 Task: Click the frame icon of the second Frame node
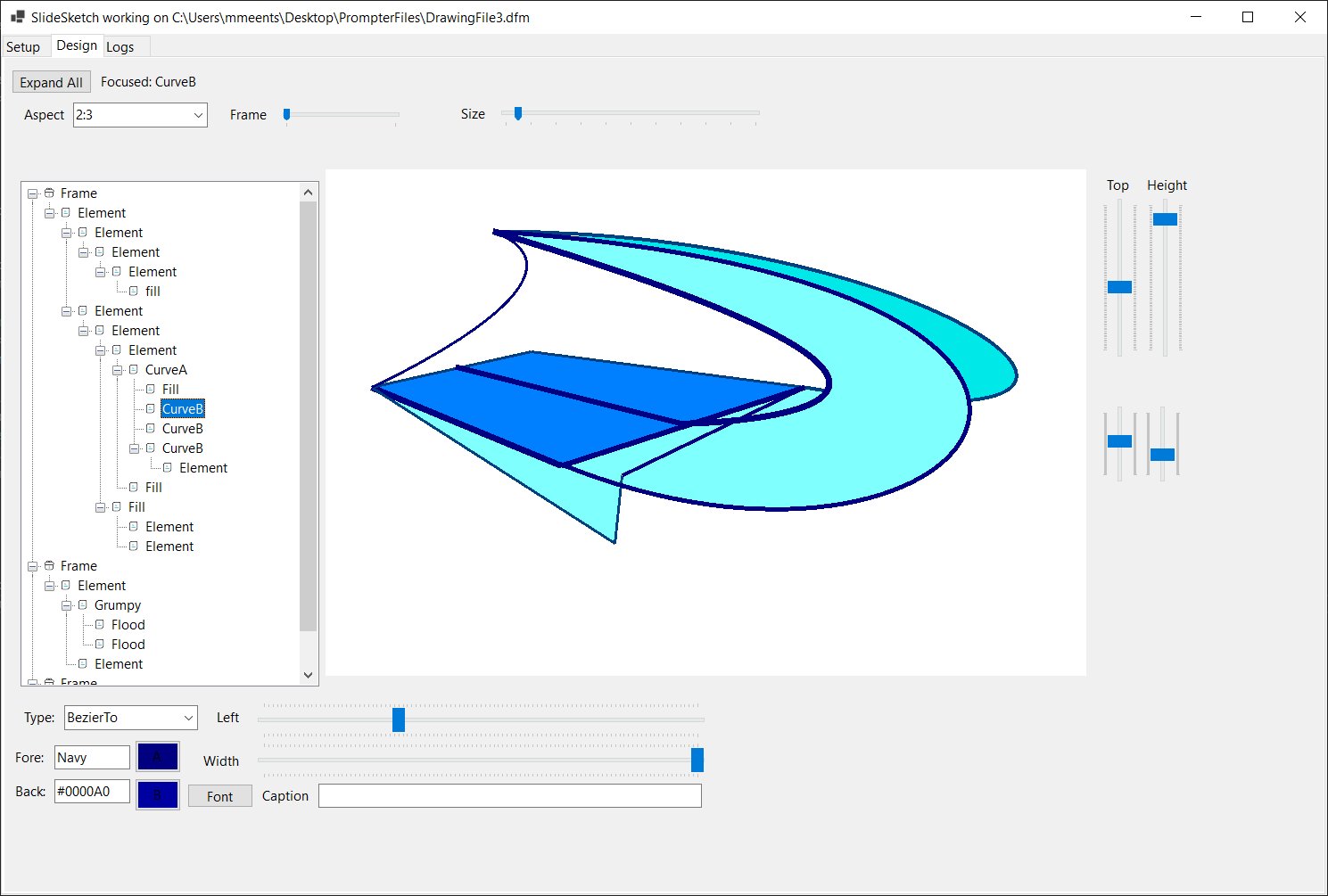[49, 565]
